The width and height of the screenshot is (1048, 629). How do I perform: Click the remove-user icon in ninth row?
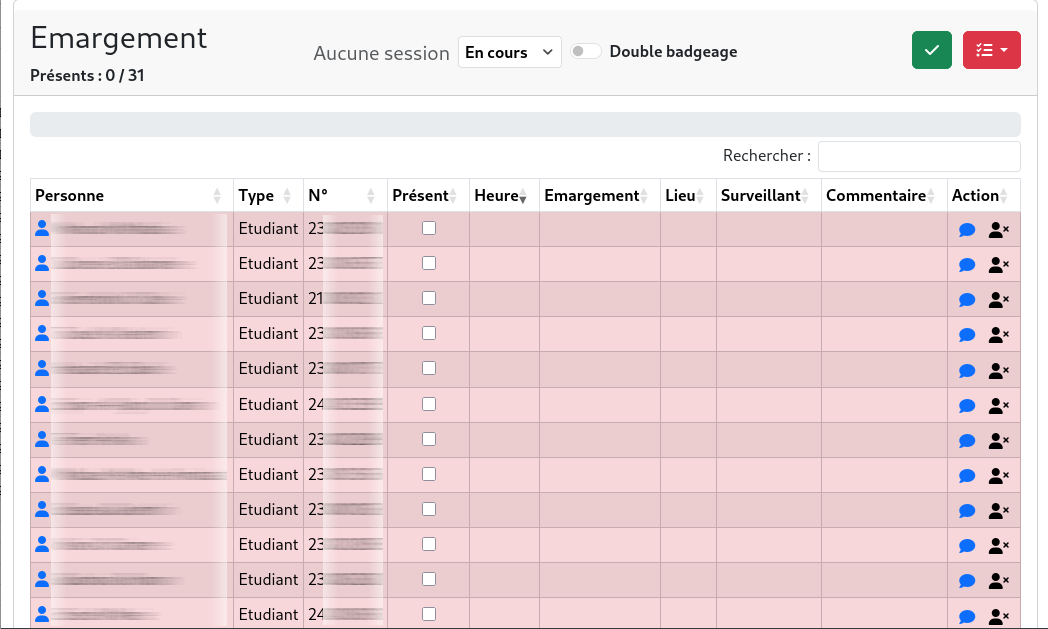coord(998,511)
